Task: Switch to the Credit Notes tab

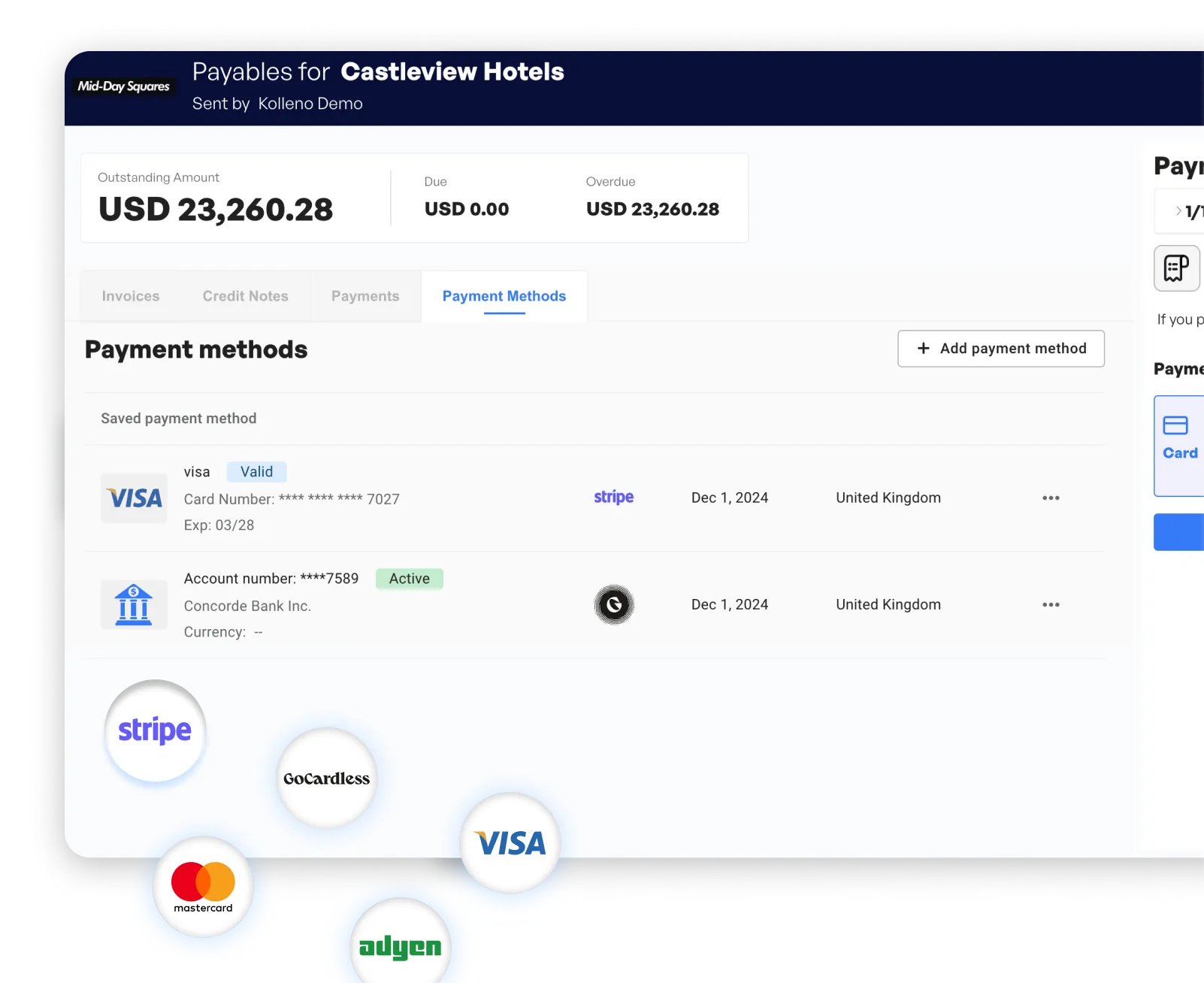Action: [x=246, y=296]
